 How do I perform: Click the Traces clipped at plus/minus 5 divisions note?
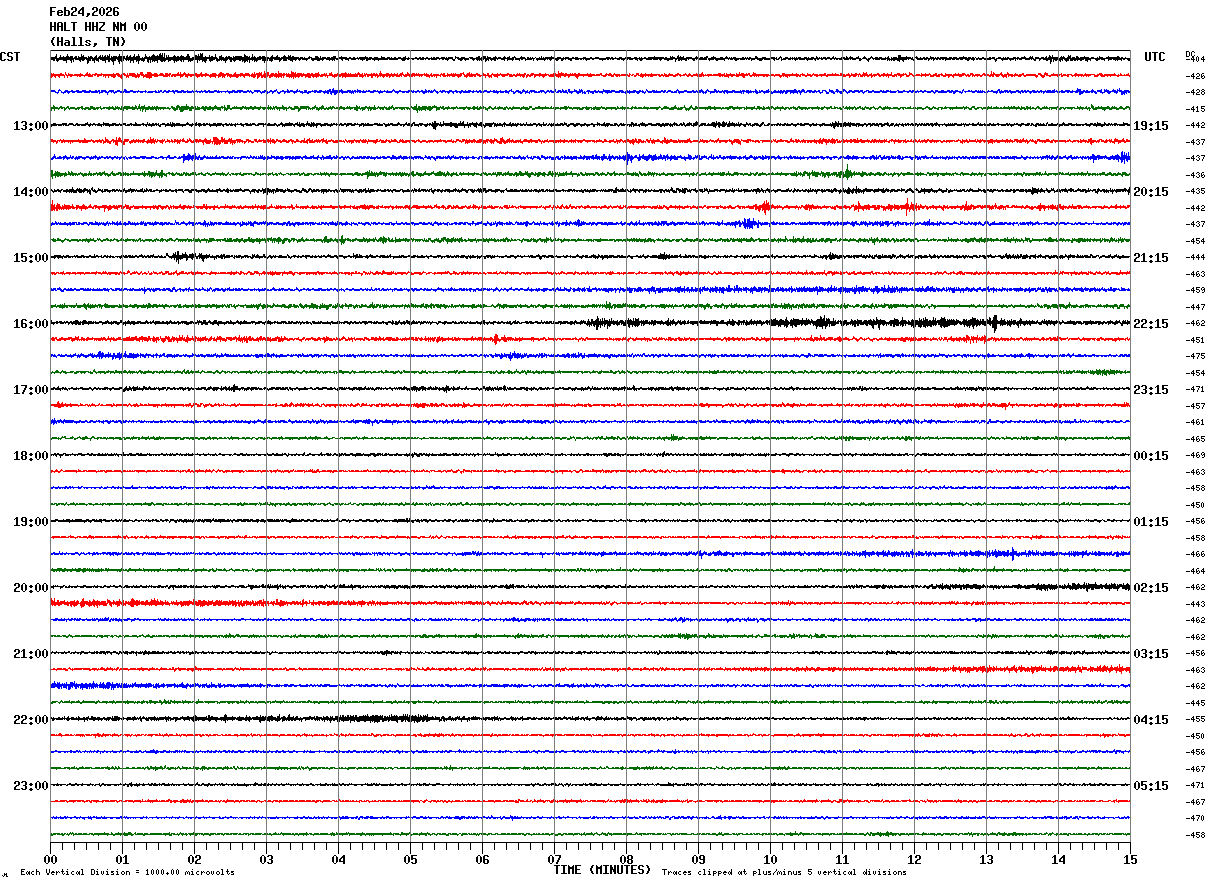click(x=784, y=873)
